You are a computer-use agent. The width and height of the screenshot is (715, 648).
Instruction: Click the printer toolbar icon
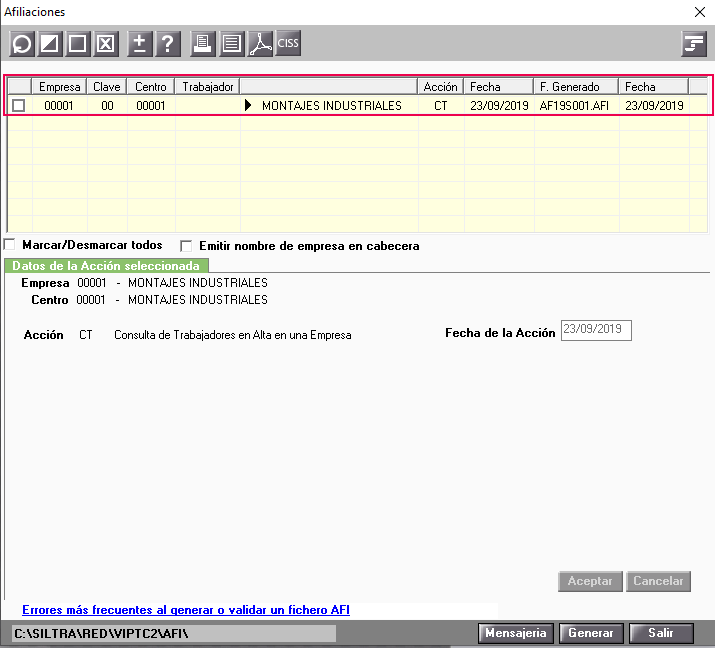click(x=203, y=44)
